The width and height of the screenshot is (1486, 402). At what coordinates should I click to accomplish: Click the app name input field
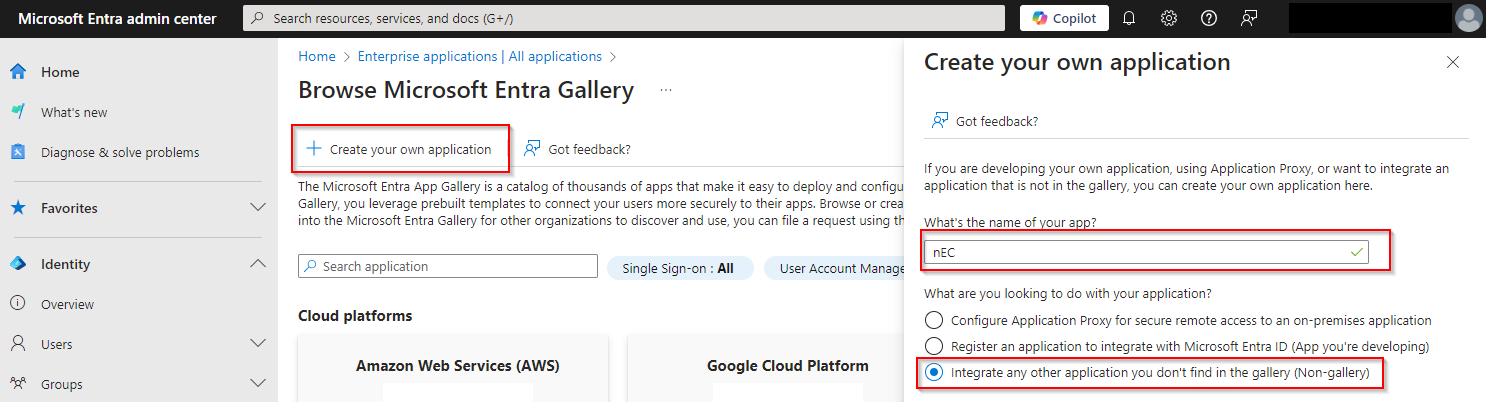(1146, 253)
